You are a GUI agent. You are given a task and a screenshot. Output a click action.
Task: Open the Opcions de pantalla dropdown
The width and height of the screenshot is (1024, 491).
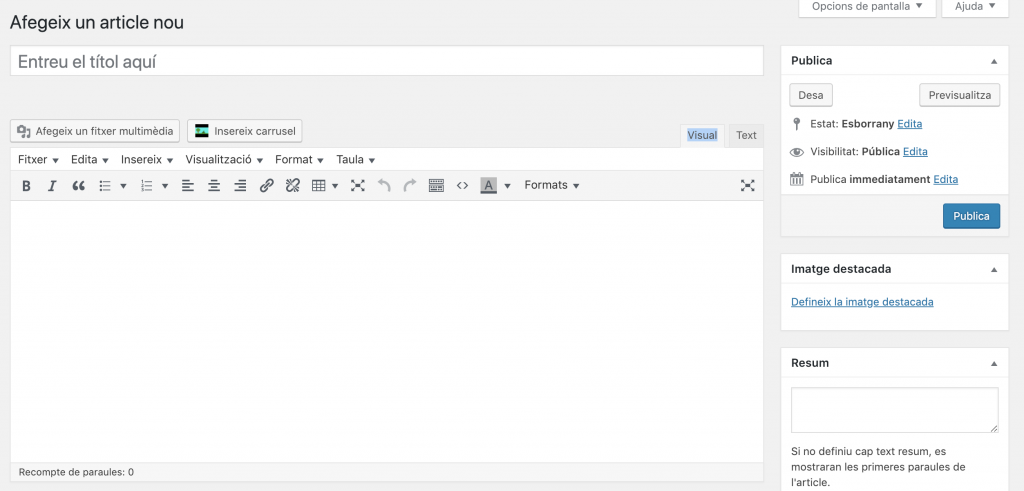point(867,6)
